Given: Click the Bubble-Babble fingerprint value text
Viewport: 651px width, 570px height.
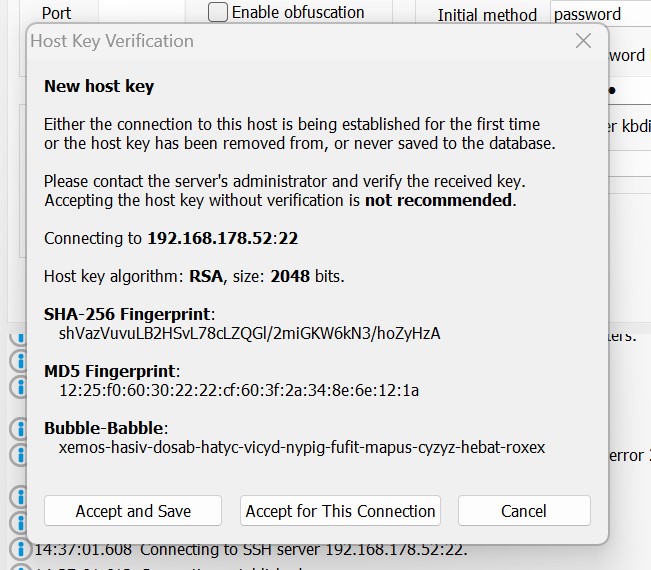Looking at the screenshot, I should [x=302, y=447].
